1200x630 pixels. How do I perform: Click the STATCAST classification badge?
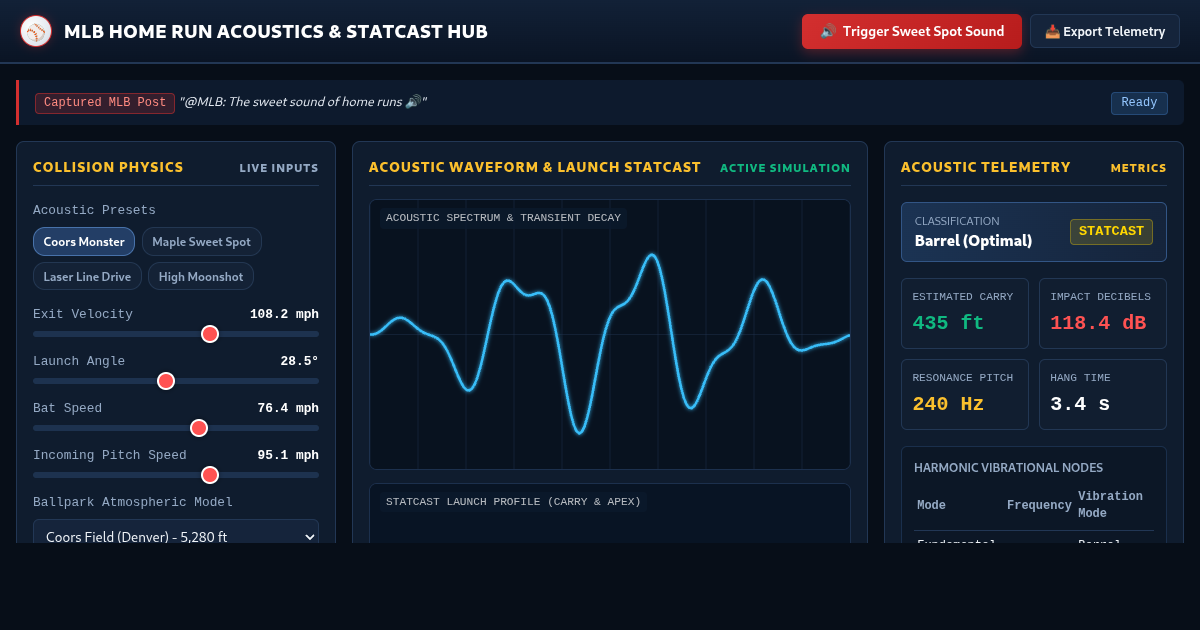pyautogui.click(x=1111, y=231)
